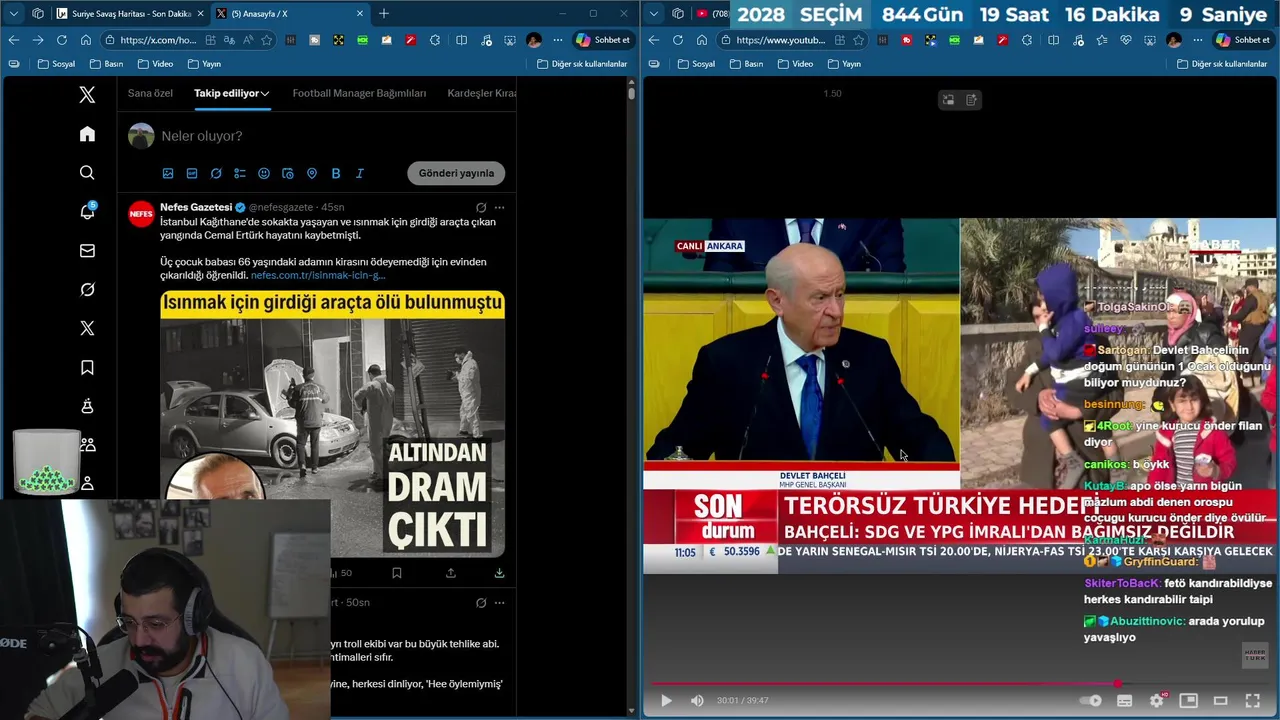Click Grok explain icon on Nefes Gazetesi post
Screen dimensions: 1280x720
tap(481, 208)
